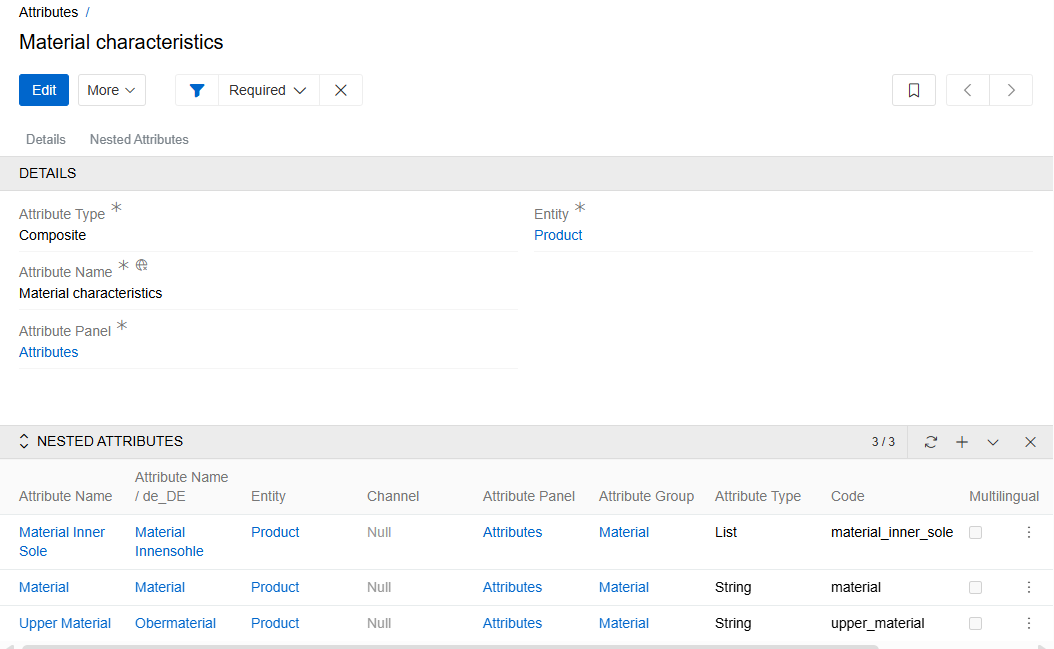Enable Multilingual for the Material row

(975, 587)
